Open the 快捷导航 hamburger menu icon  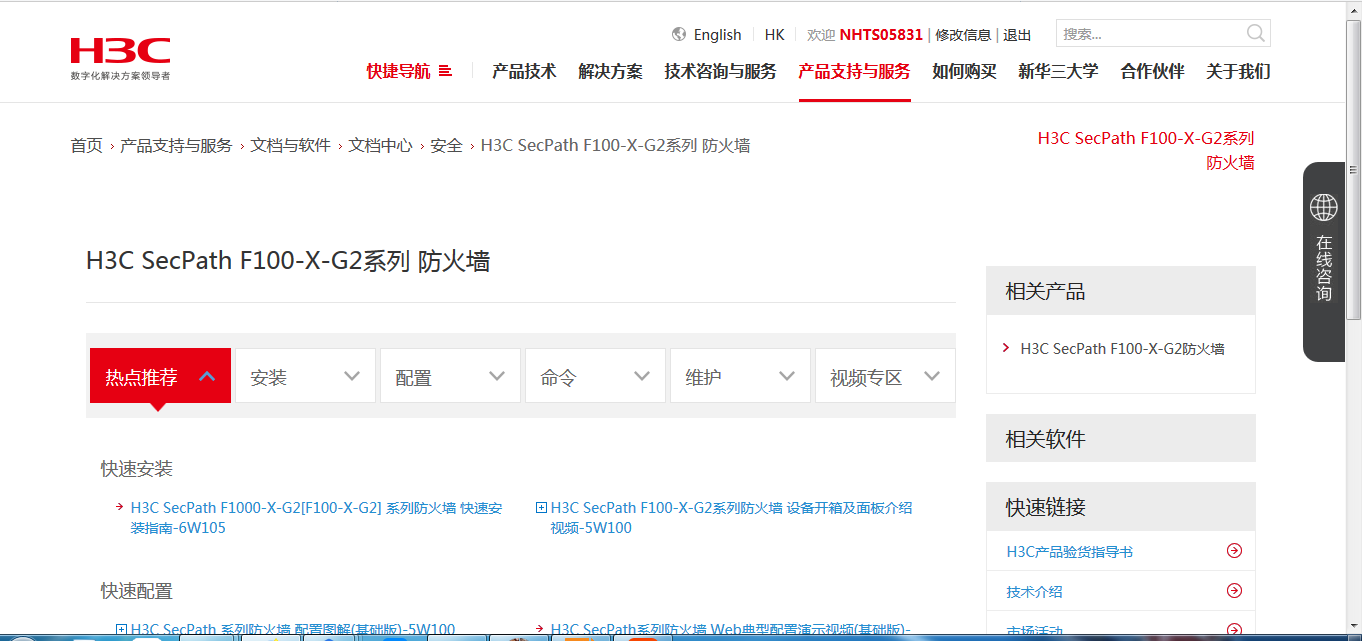[x=446, y=71]
